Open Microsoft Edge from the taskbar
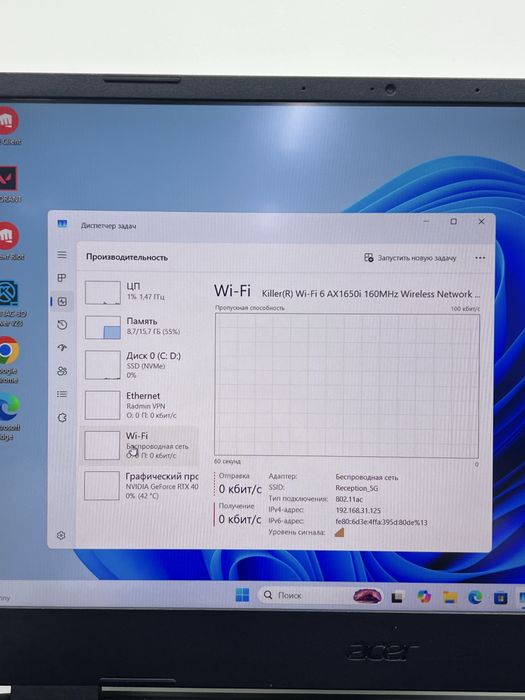Viewport: 525px width, 700px height. [x=475, y=597]
